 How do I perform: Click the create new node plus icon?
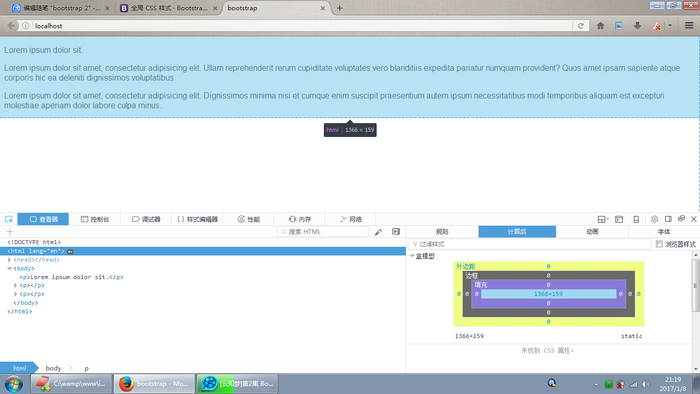click(10, 232)
